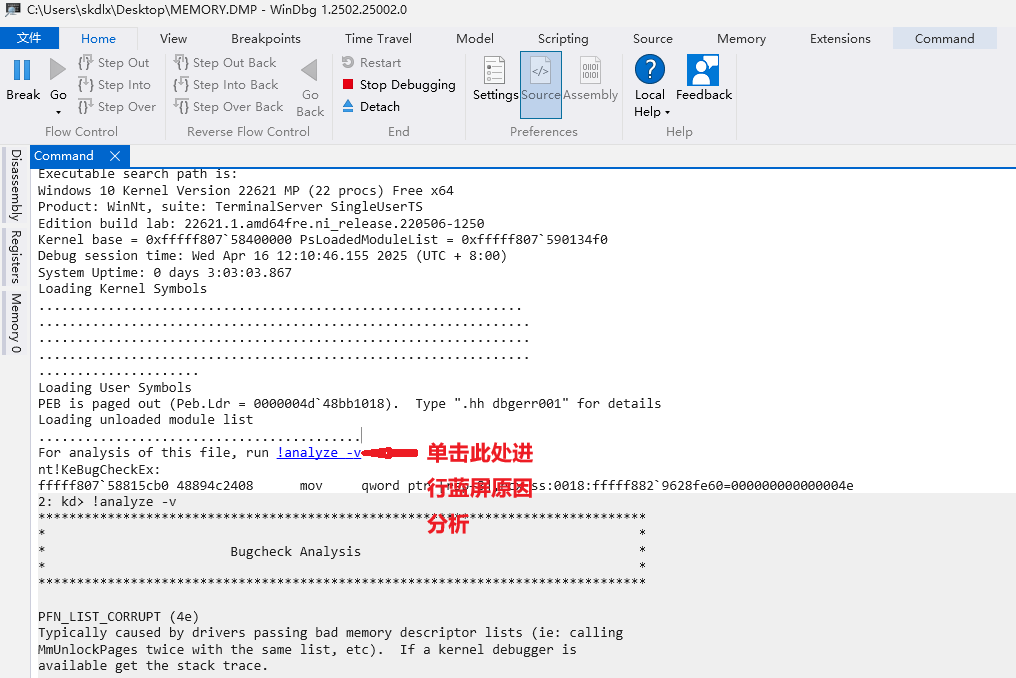The width and height of the screenshot is (1016, 678).
Task: Click the Kernel base address line
Action: 323,239
